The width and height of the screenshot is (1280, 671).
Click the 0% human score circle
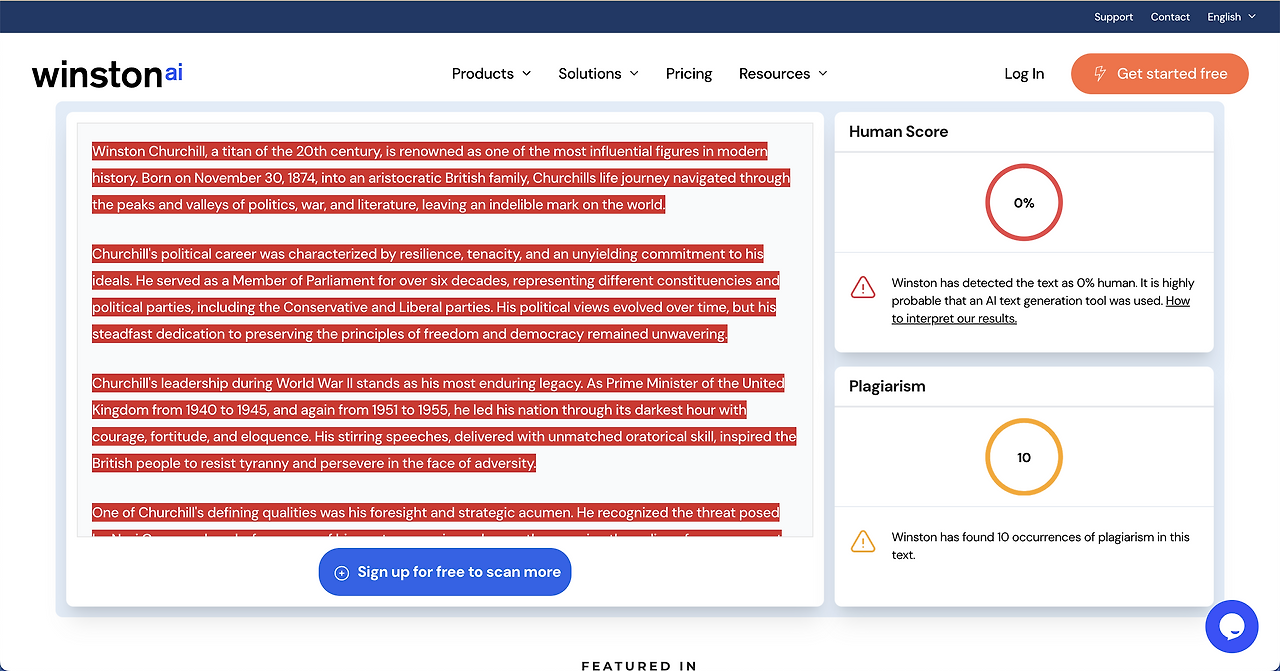pos(1024,203)
